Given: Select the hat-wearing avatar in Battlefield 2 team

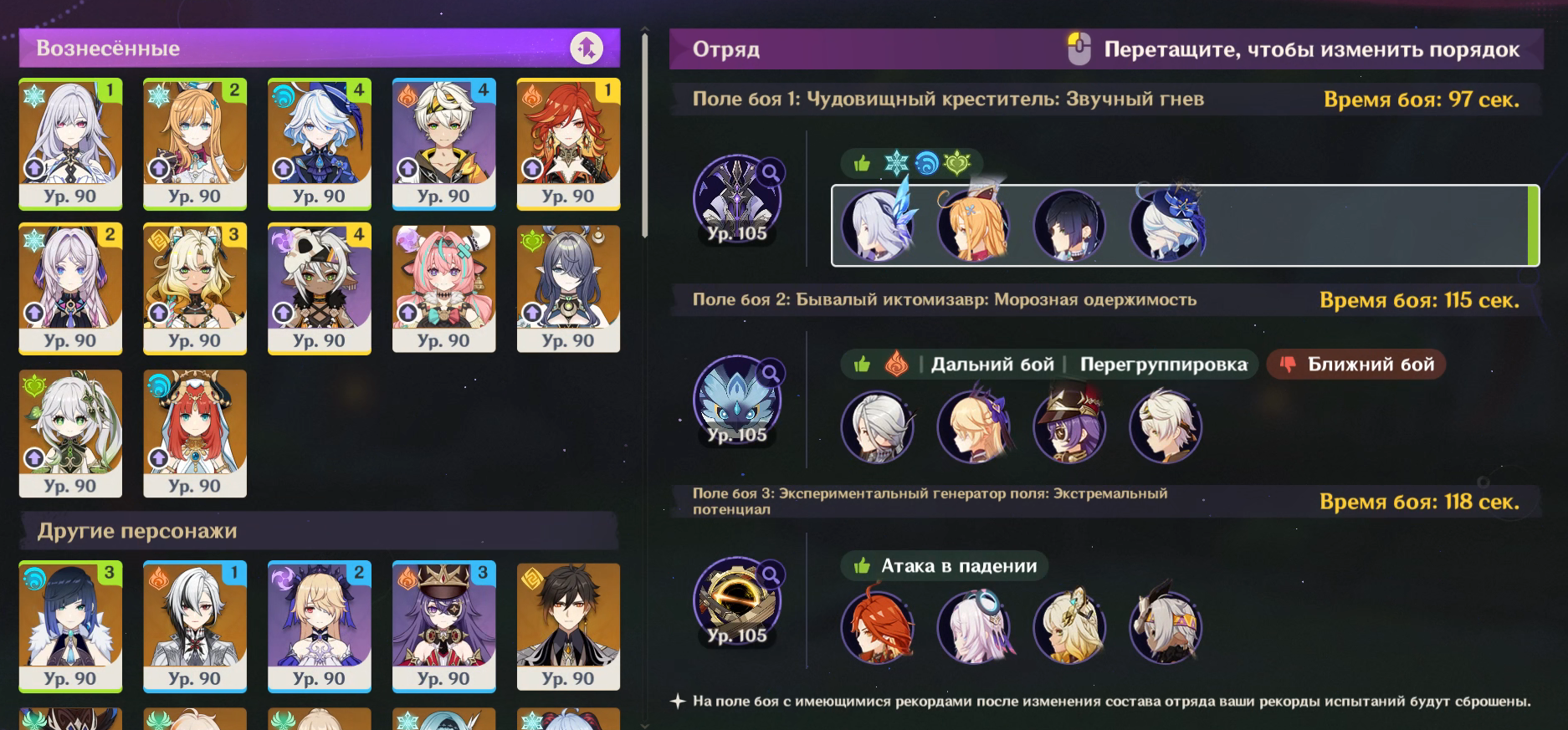Looking at the screenshot, I should coord(1069,426).
